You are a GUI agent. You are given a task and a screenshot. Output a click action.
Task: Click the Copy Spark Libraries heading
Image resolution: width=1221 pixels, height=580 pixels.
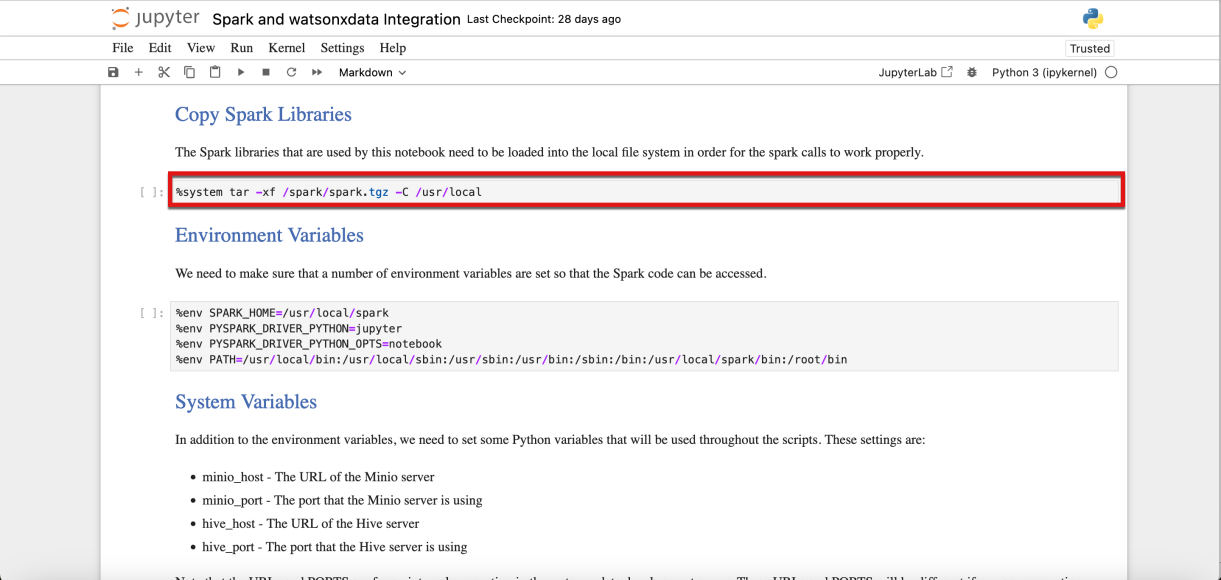263,114
